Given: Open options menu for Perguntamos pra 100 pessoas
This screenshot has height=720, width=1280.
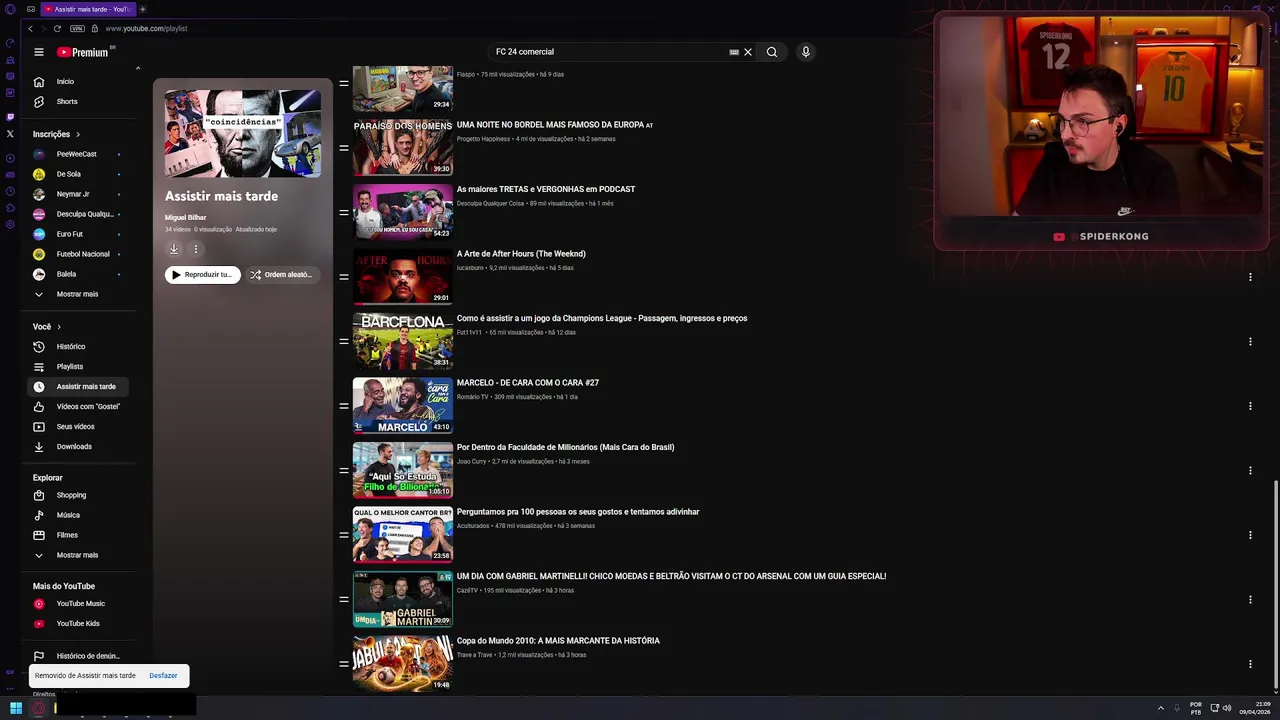Looking at the screenshot, I should [1250, 535].
